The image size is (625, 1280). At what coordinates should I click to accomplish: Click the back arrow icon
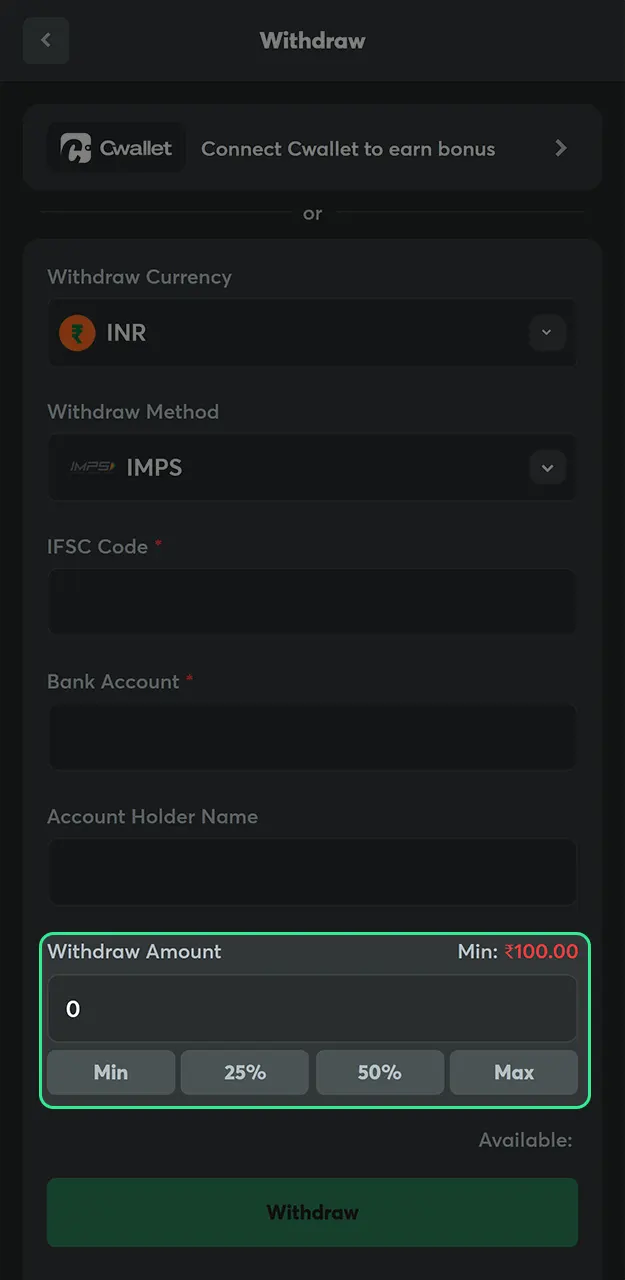pos(45,40)
